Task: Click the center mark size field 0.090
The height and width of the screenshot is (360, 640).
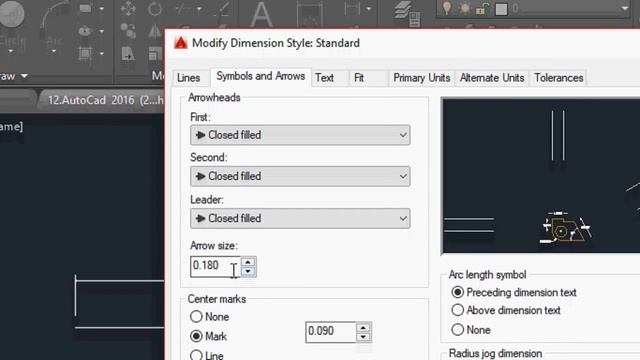Action: [331, 332]
